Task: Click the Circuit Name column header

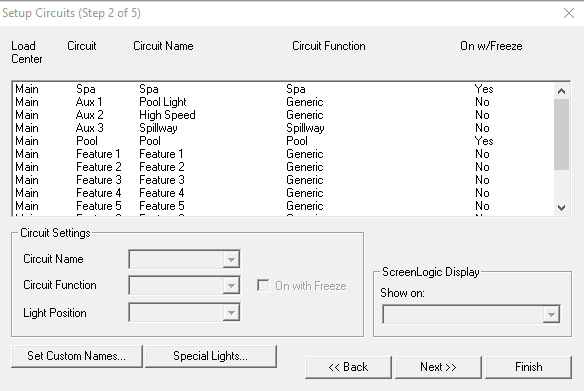Action: (x=163, y=46)
